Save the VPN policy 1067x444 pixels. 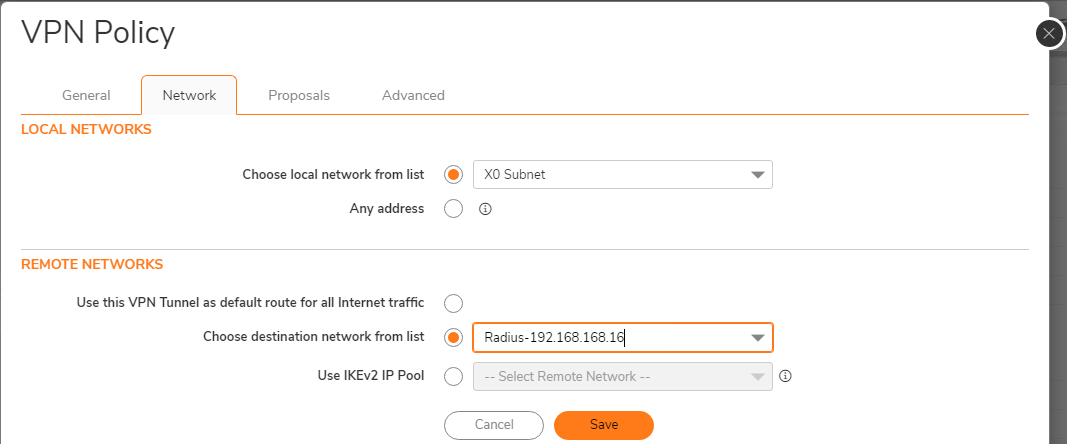click(603, 425)
